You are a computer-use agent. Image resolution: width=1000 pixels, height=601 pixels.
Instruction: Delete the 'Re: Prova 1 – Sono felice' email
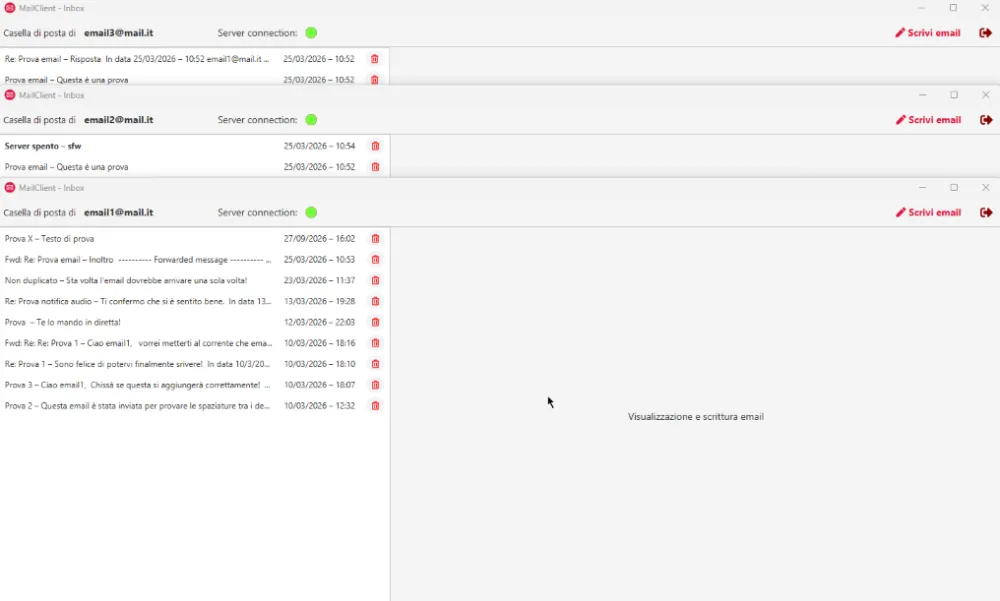(376, 364)
